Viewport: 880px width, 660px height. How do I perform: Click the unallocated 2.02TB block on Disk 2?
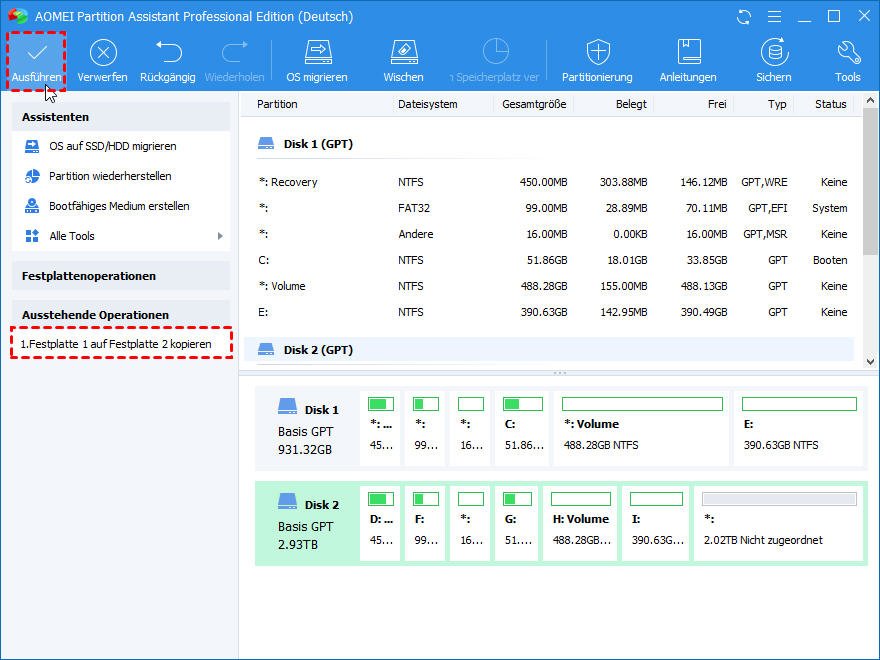(779, 525)
